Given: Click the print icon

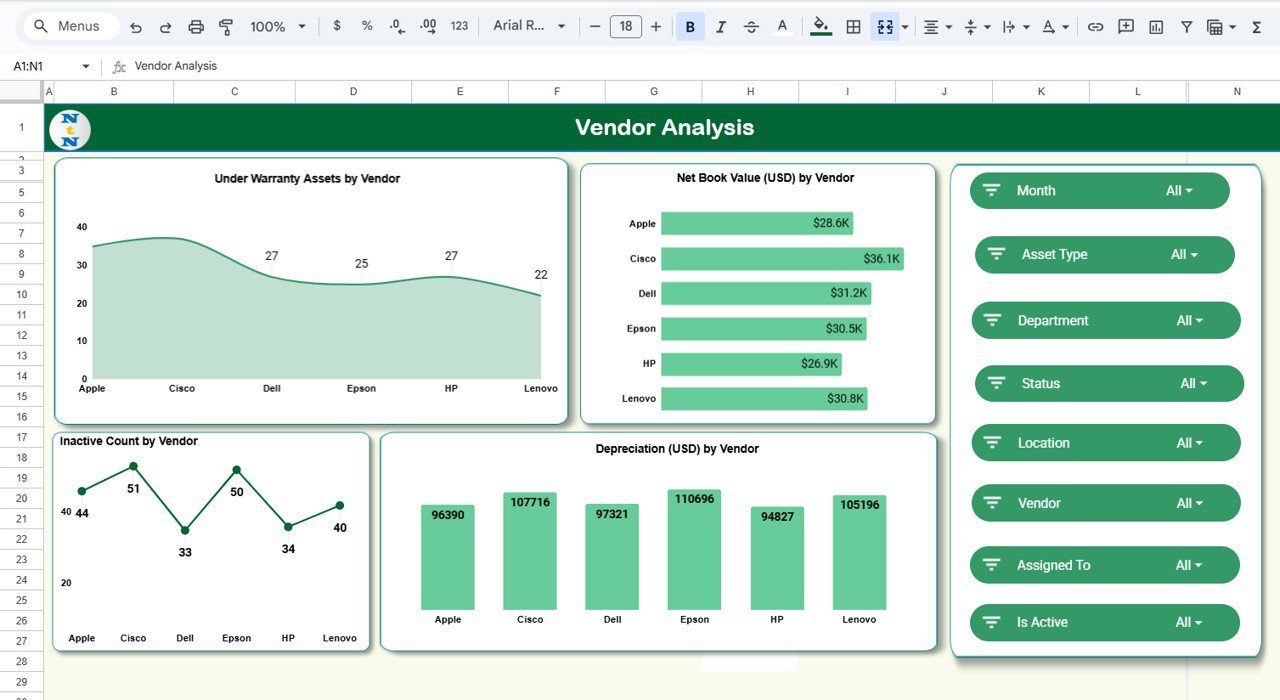Looking at the screenshot, I should tap(197, 26).
